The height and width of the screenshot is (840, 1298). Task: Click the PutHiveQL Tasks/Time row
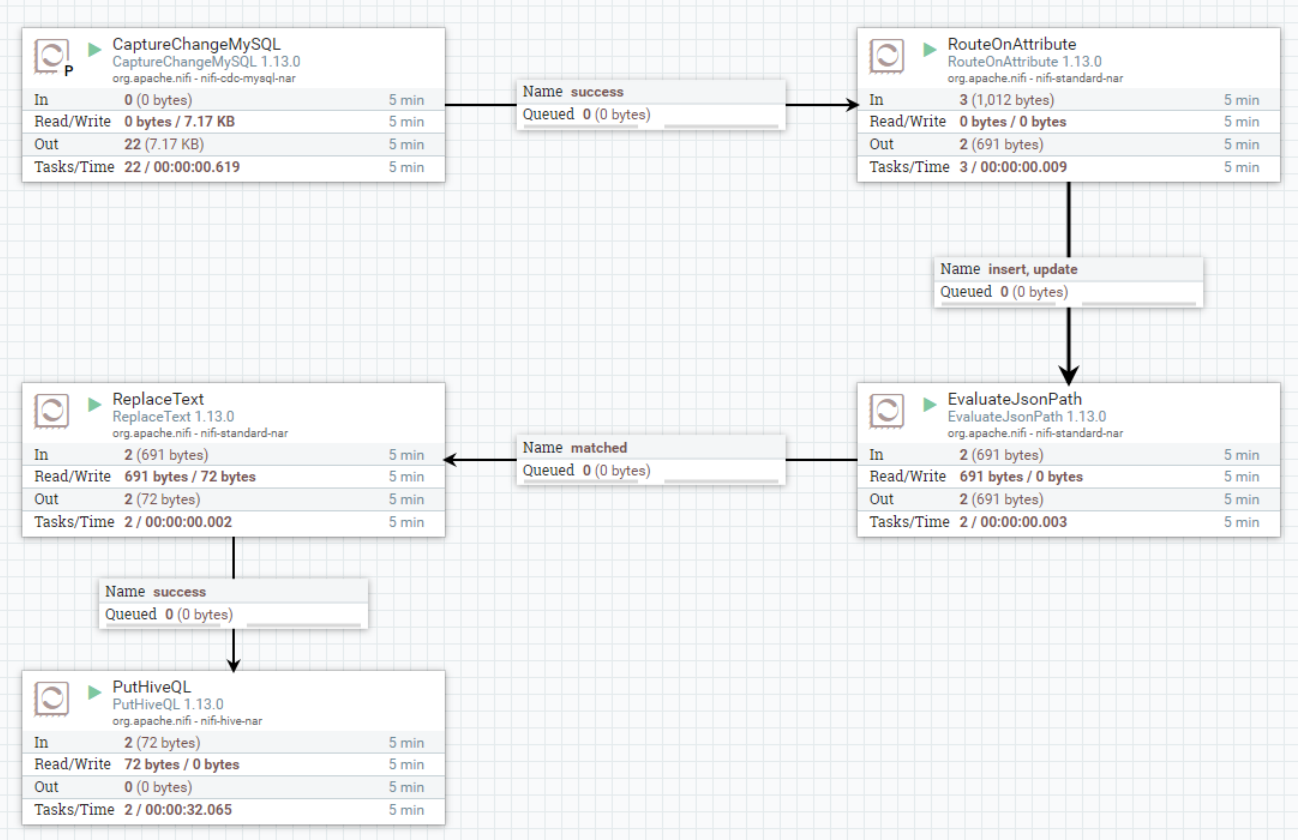click(234, 810)
